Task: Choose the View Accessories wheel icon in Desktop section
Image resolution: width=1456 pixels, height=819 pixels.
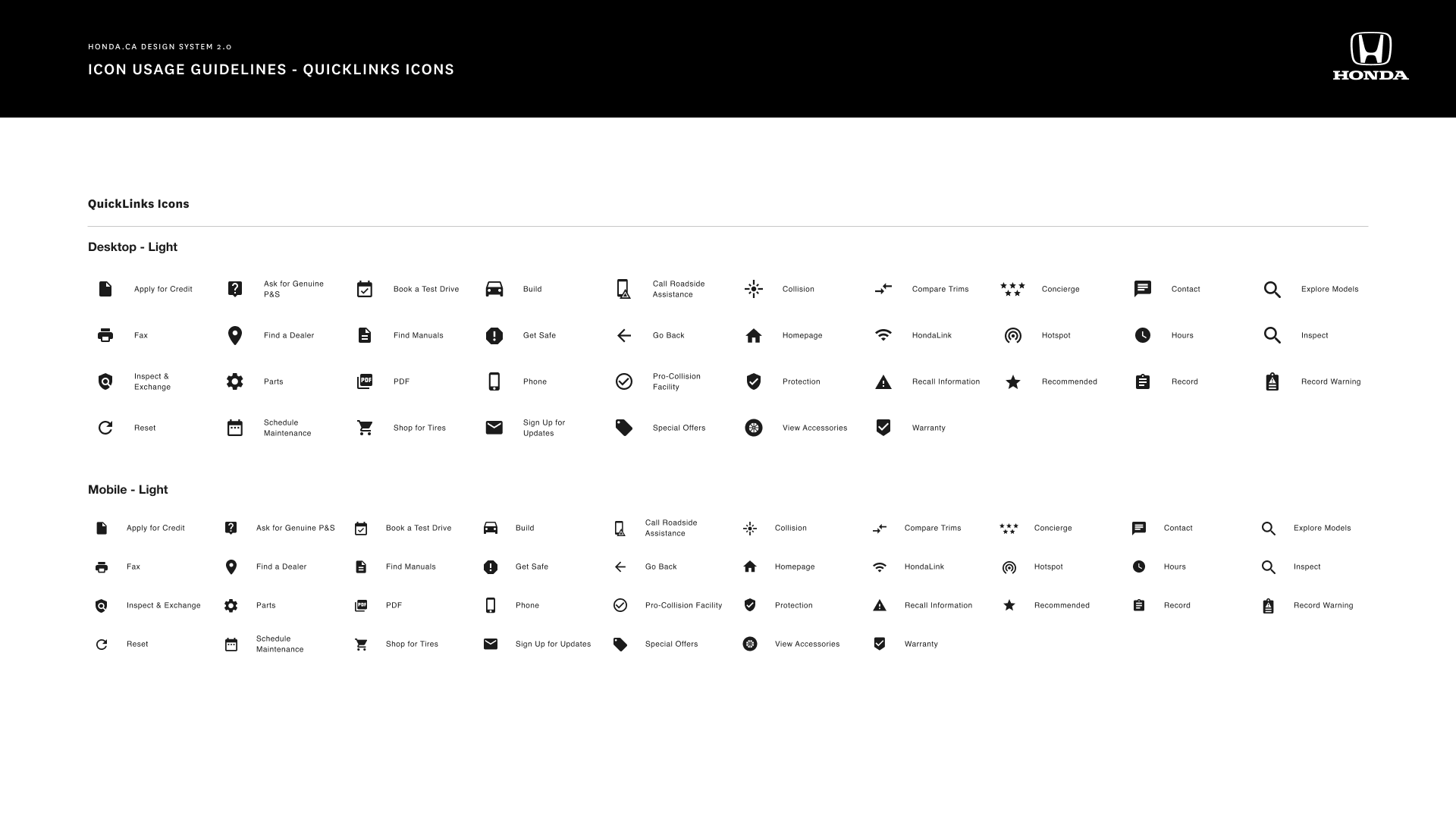Action: tap(754, 428)
